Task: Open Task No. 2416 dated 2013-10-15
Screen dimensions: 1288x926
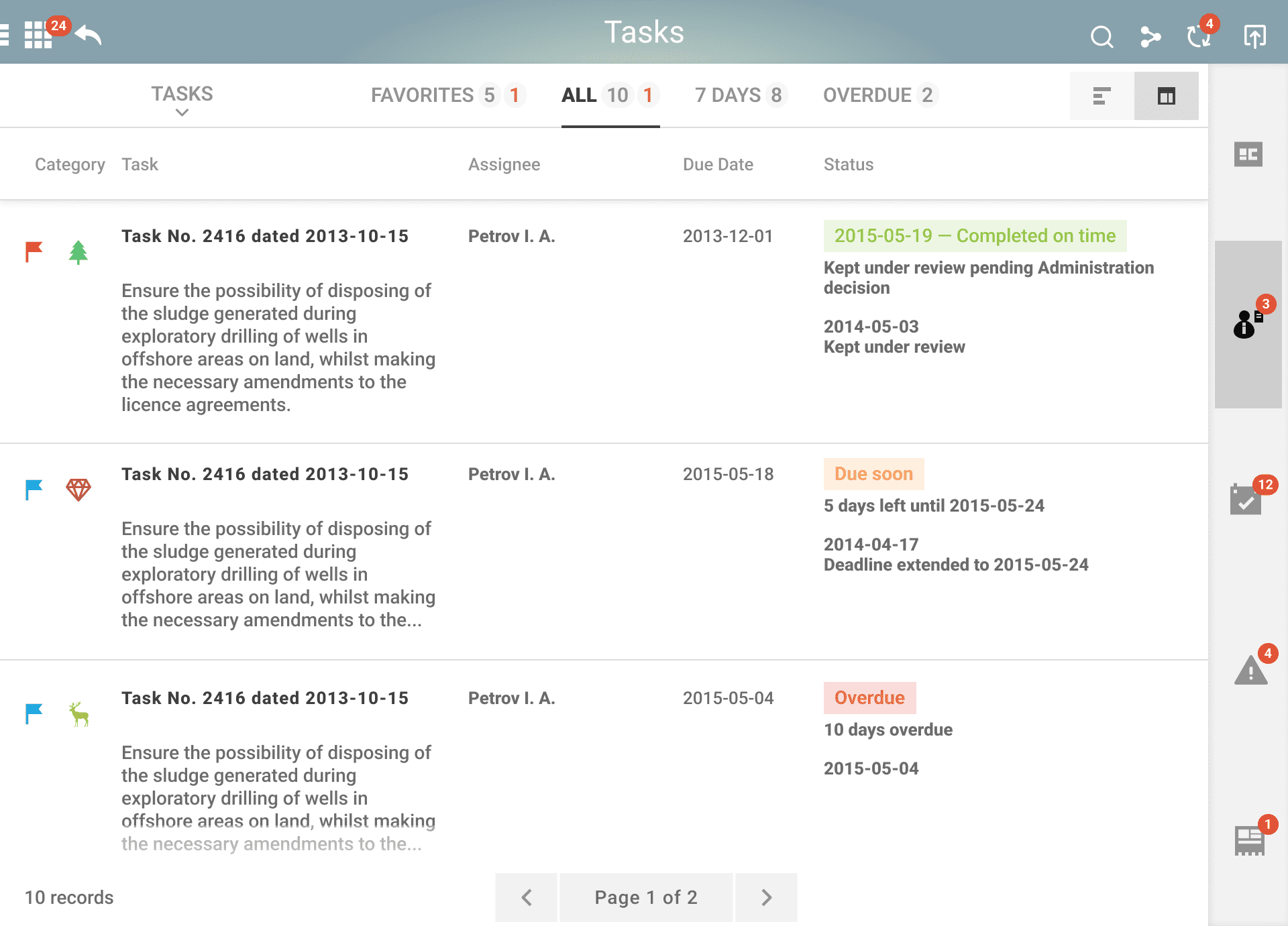Action: coord(265,236)
